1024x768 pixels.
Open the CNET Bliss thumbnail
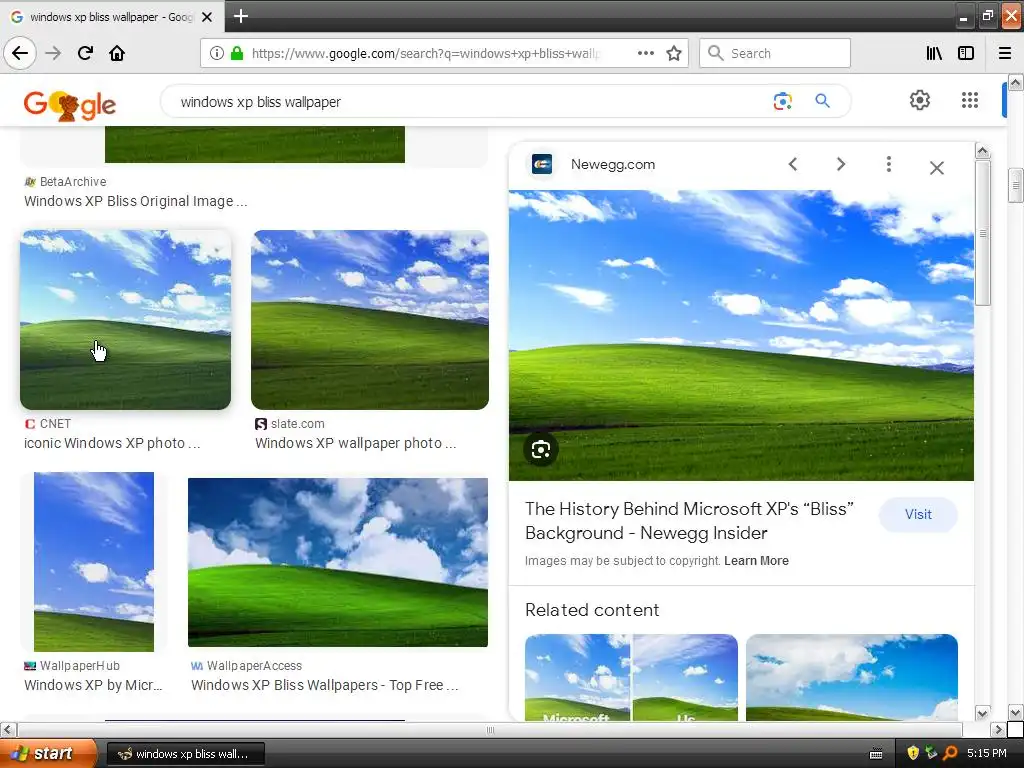tap(125, 320)
